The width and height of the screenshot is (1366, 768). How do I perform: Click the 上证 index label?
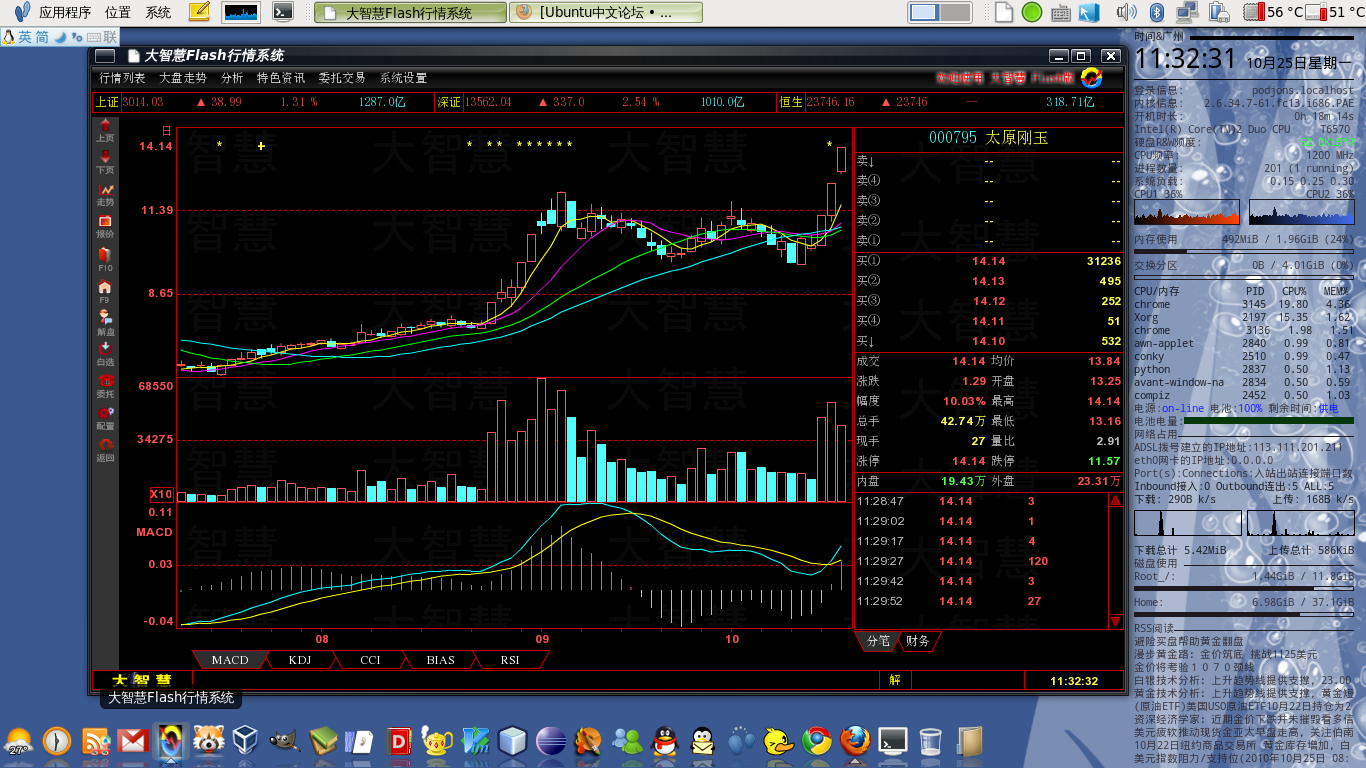[107, 102]
